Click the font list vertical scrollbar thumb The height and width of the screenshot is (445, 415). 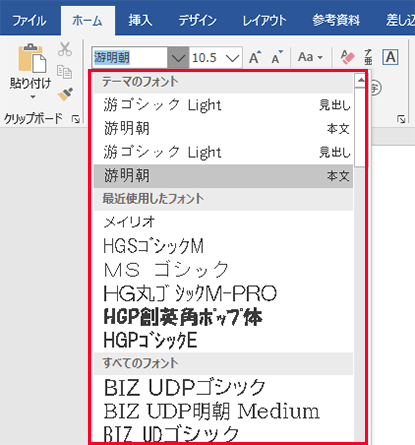[x=360, y=127]
